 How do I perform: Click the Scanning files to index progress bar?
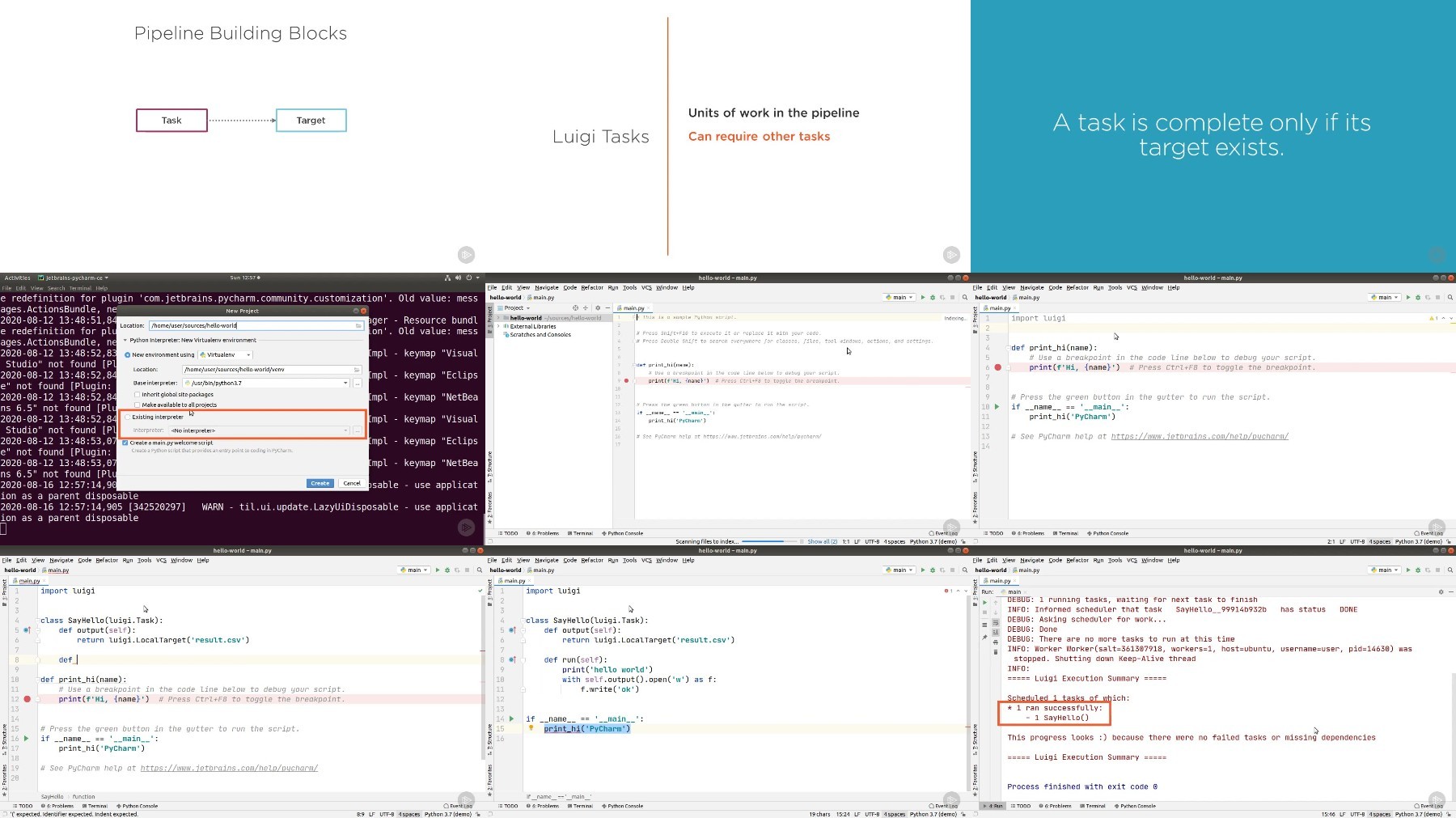click(x=768, y=541)
